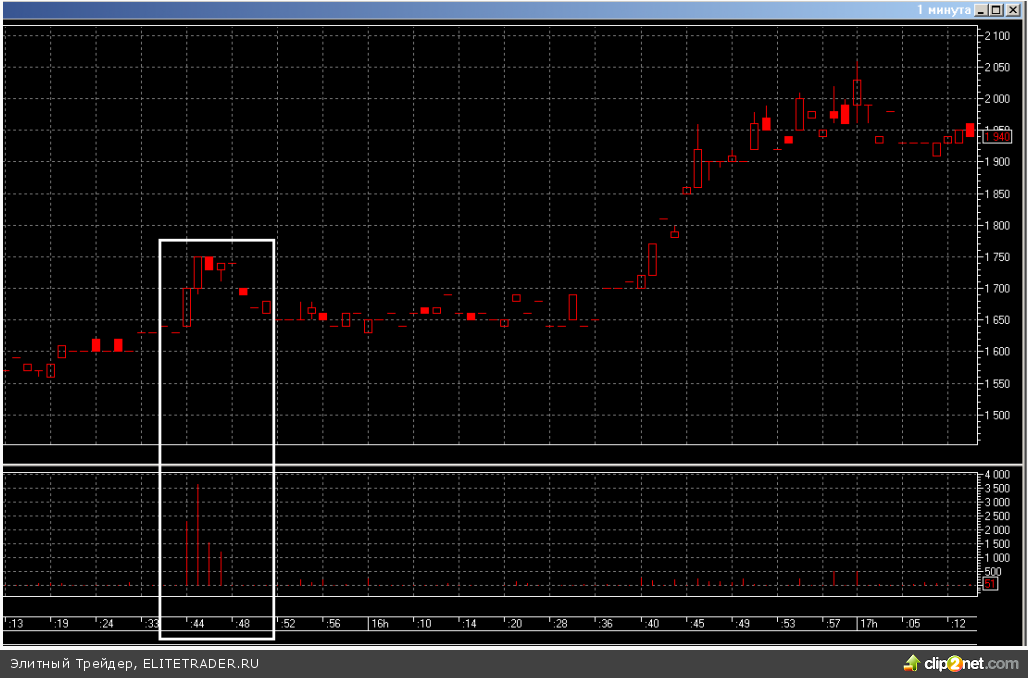Image resolution: width=1028 pixels, height=678 pixels.
Task: Open the ELITETRADER.RU watermark text
Action: [200, 663]
